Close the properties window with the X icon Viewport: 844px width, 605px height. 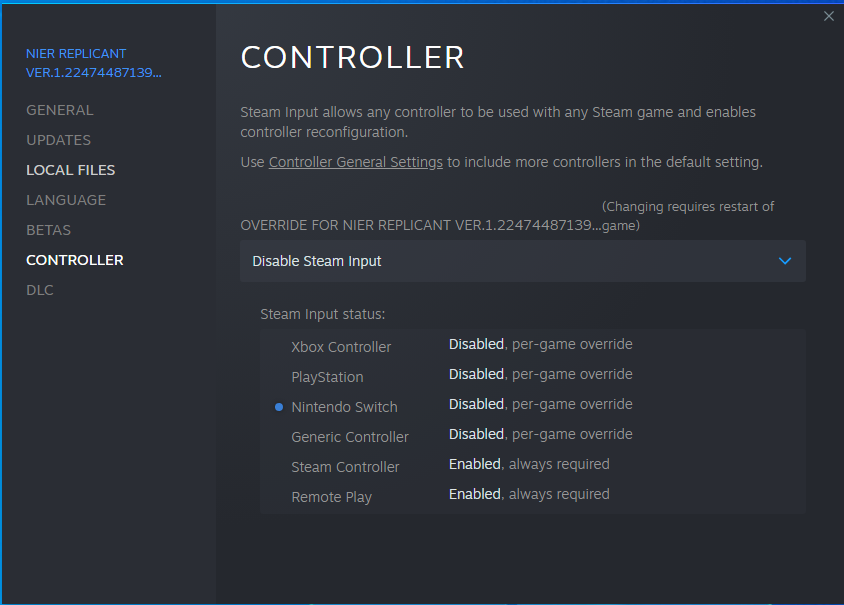[x=828, y=16]
